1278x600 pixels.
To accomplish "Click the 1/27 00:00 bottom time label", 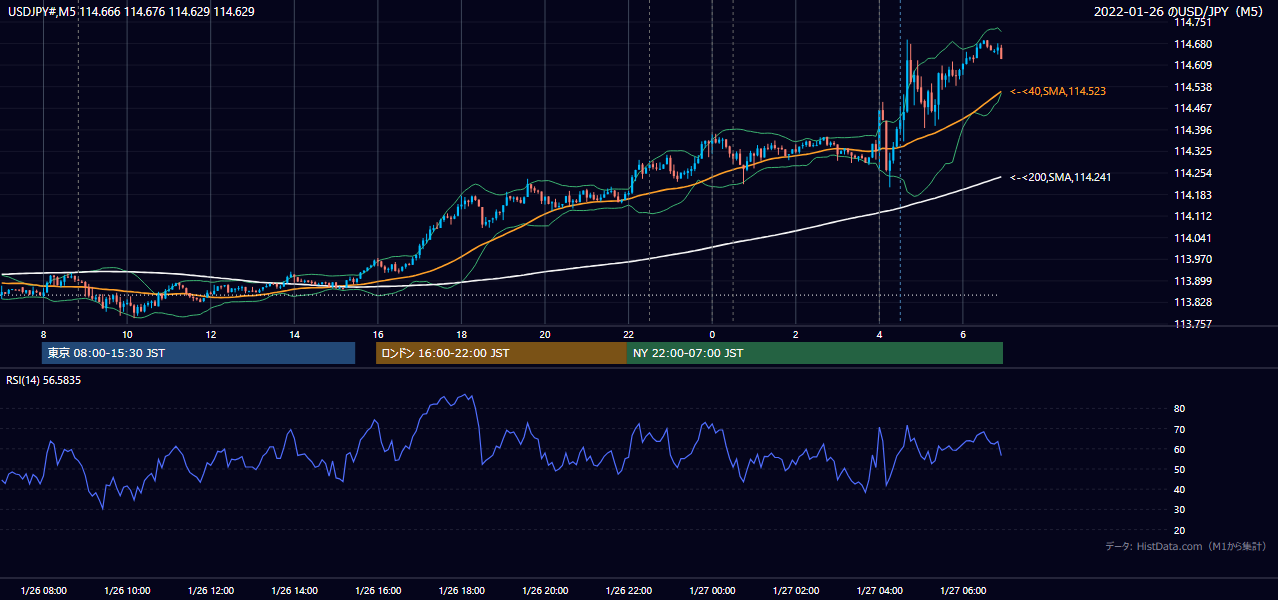I will tap(712, 591).
